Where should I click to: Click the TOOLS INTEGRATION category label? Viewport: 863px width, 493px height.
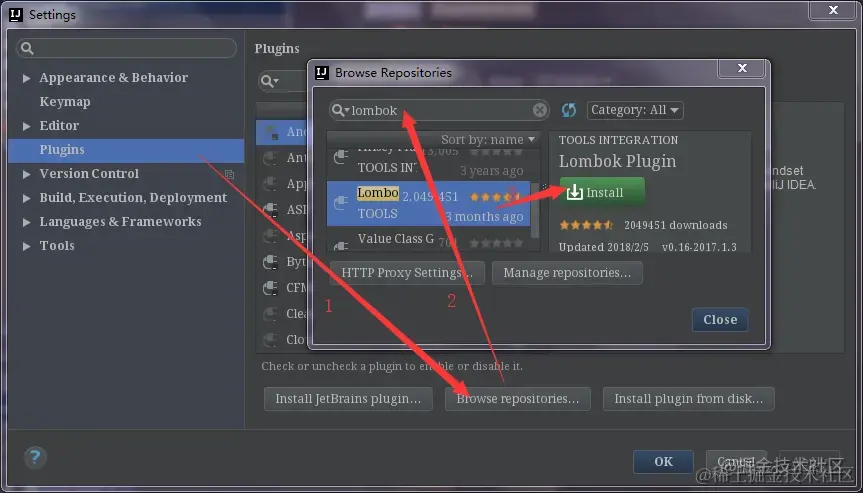[618, 140]
